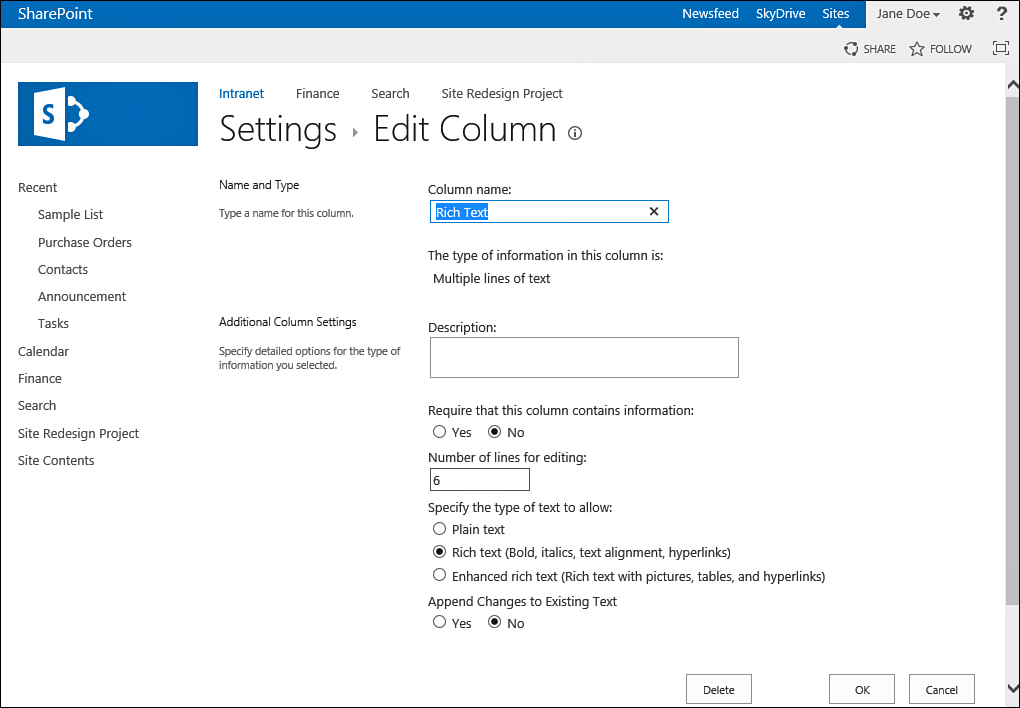Click the focus on content icon
This screenshot has width=1020, height=708.
click(1000, 48)
